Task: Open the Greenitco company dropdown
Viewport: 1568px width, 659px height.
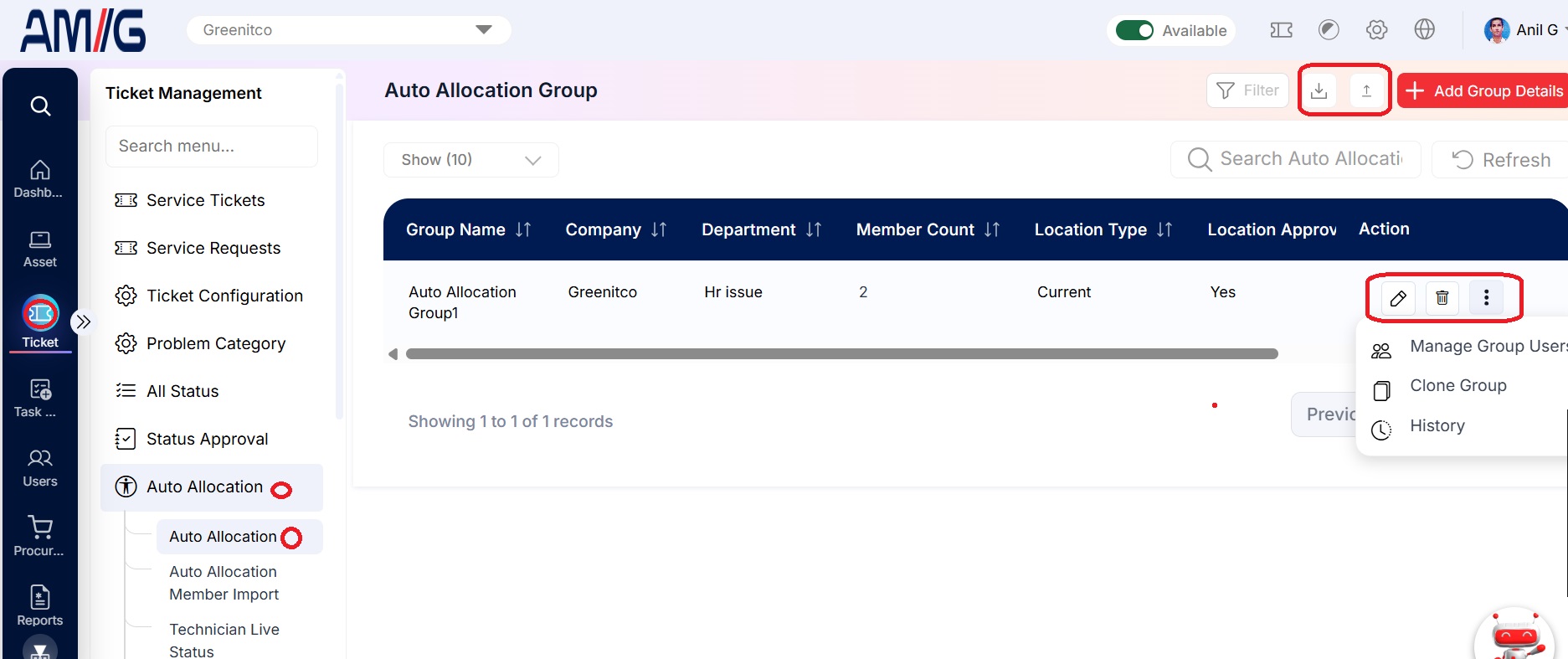Action: click(348, 30)
